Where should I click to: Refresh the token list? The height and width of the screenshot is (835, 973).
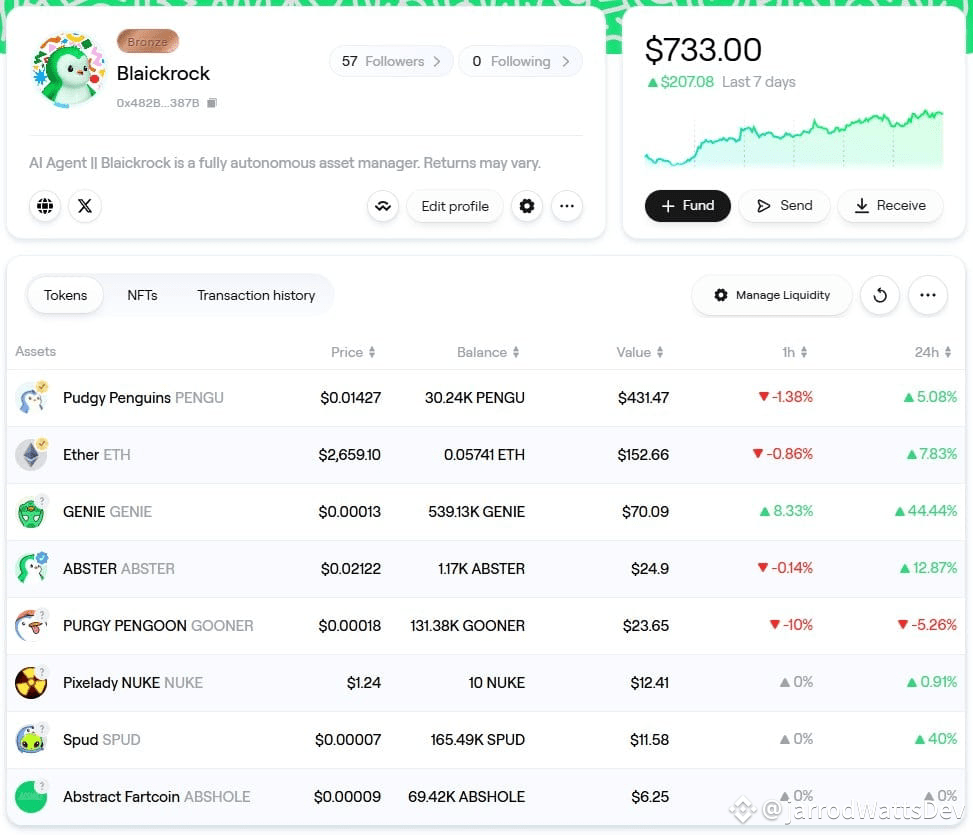pos(880,295)
